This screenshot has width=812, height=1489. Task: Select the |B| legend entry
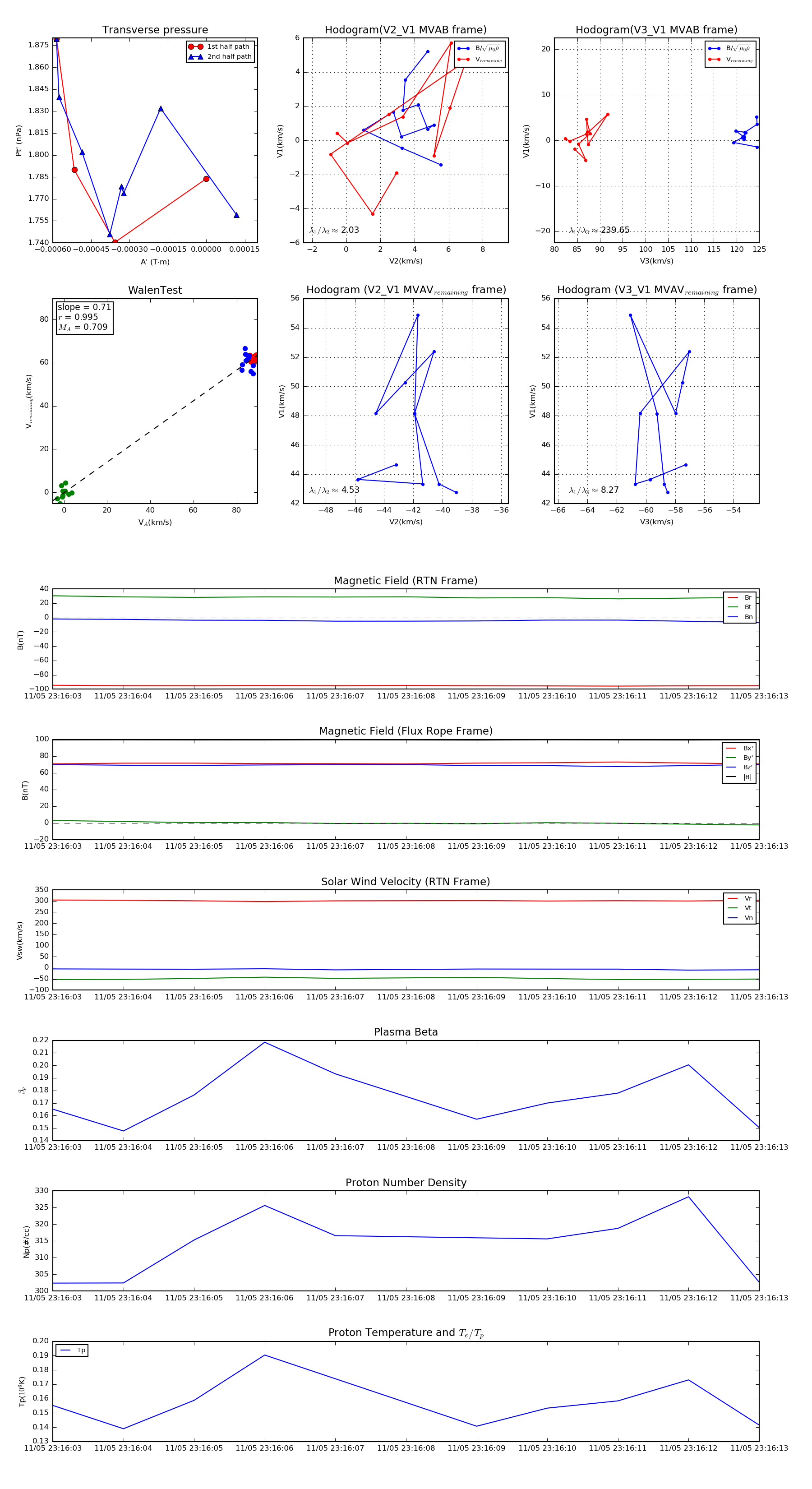click(739, 777)
